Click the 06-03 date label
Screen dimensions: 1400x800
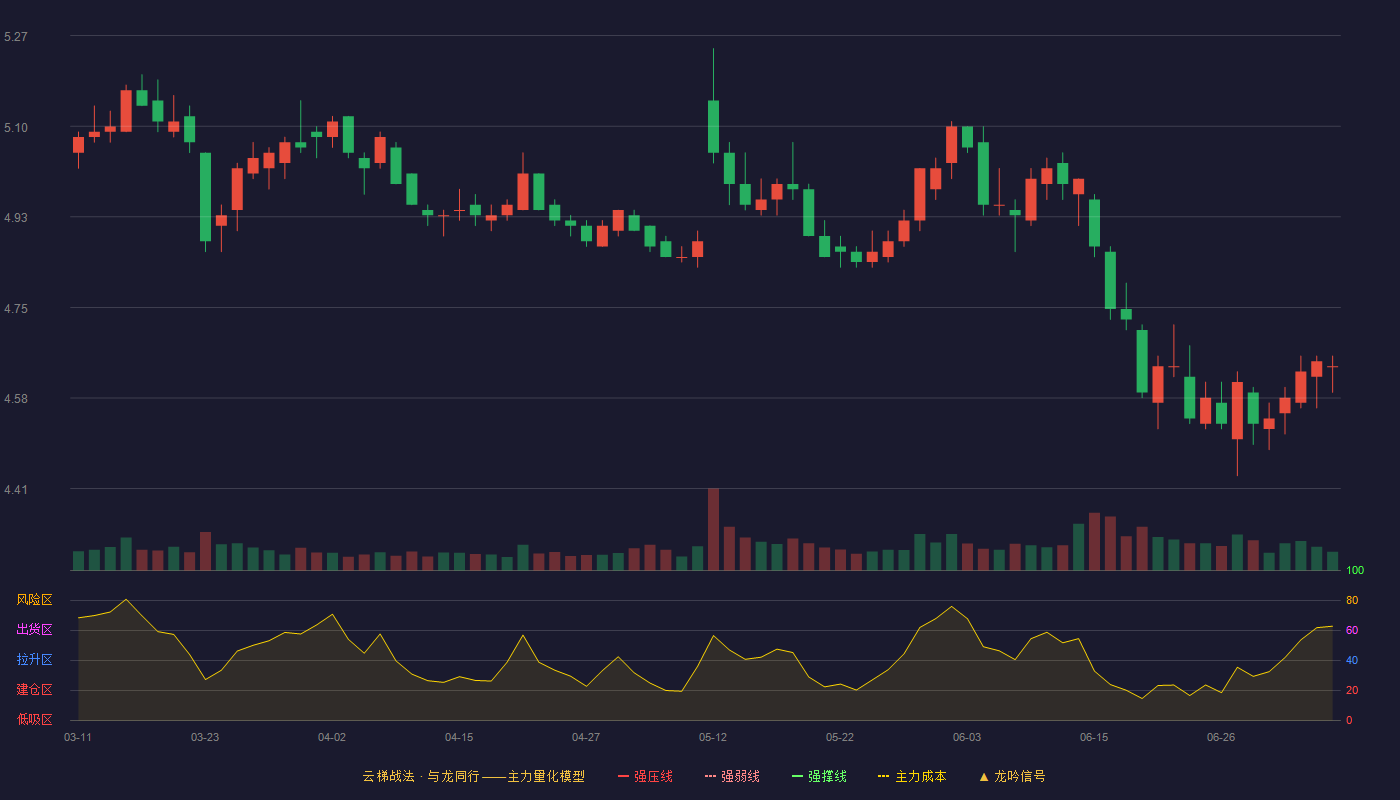tap(967, 737)
